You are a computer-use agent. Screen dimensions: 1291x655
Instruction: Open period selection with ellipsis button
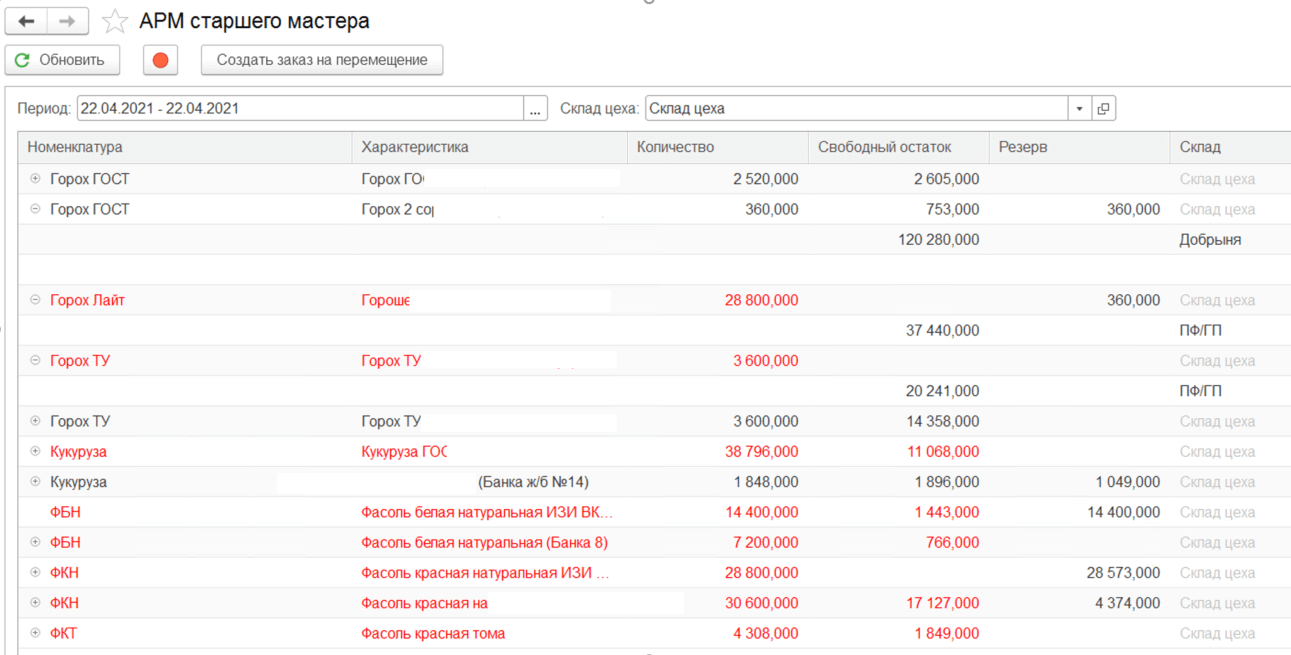click(536, 109)
